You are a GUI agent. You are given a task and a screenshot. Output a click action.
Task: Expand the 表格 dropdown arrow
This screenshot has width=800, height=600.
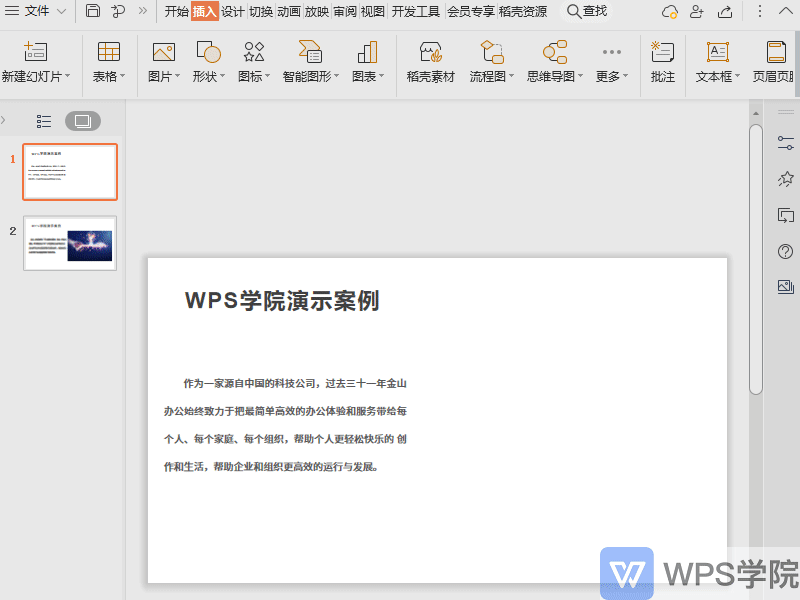(122, 76)
